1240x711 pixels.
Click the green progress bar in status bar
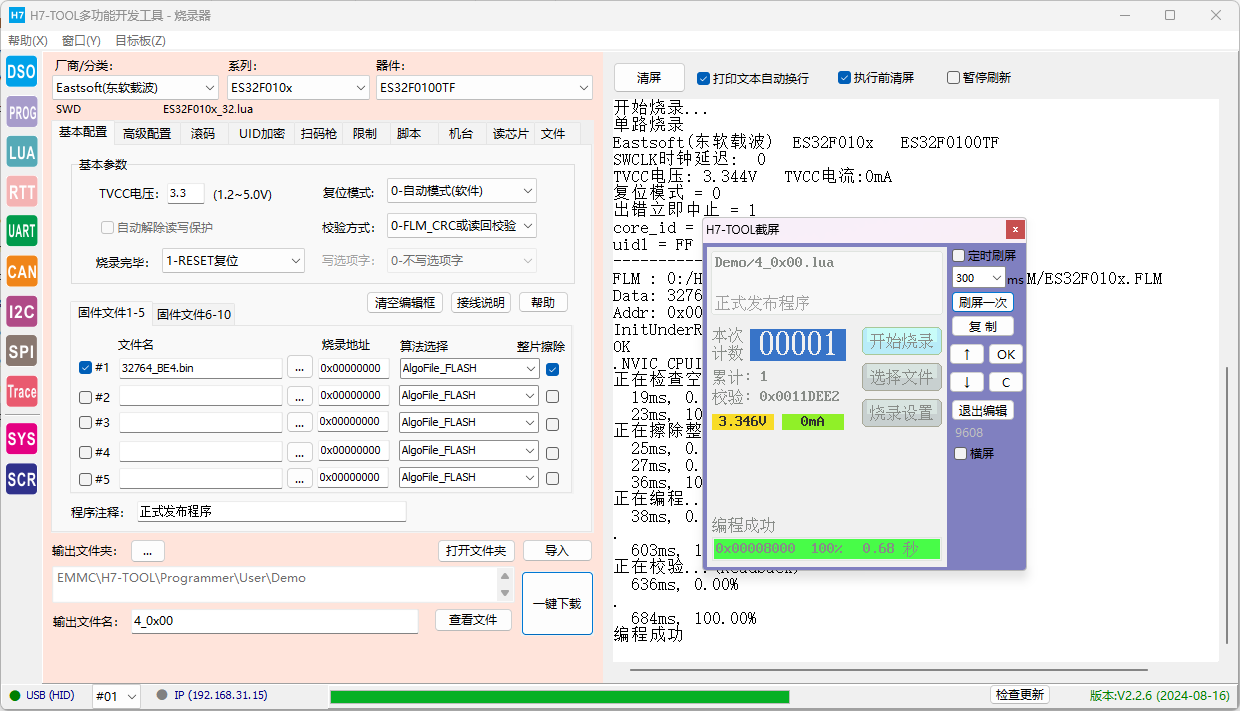point(559,696)
